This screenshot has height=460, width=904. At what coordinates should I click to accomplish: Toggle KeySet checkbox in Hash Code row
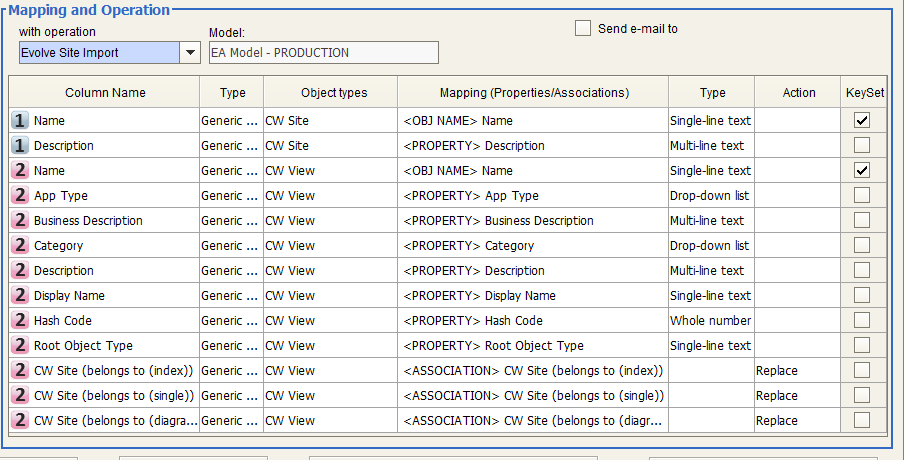861,320
